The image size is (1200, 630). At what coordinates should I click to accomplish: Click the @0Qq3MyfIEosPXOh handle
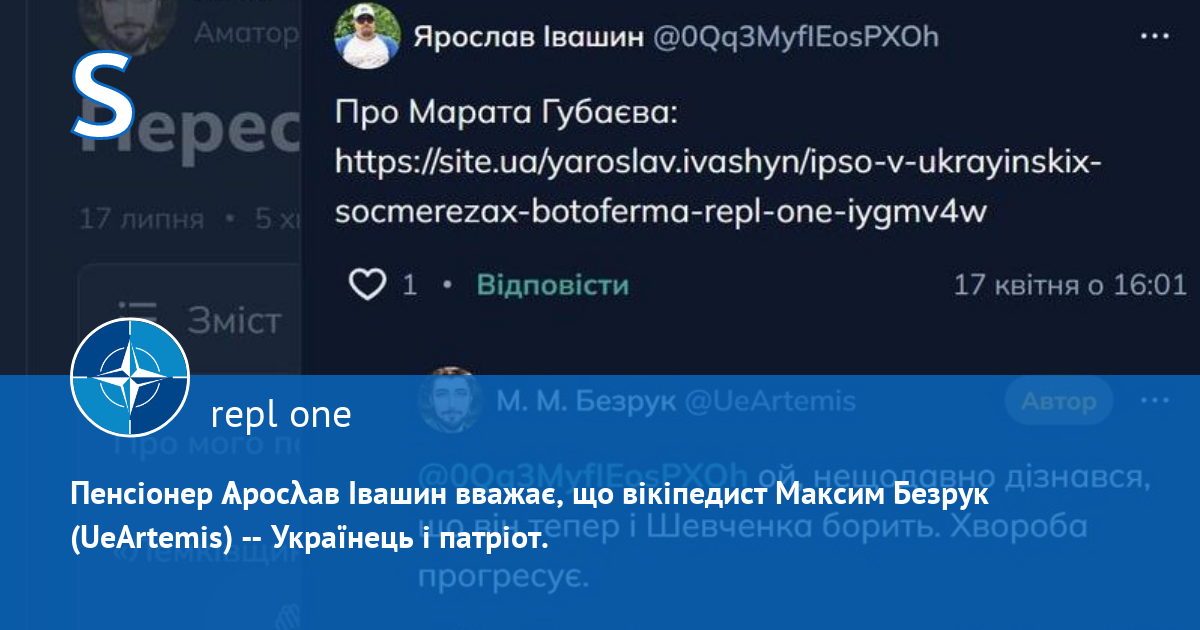(x=796, y=38)
